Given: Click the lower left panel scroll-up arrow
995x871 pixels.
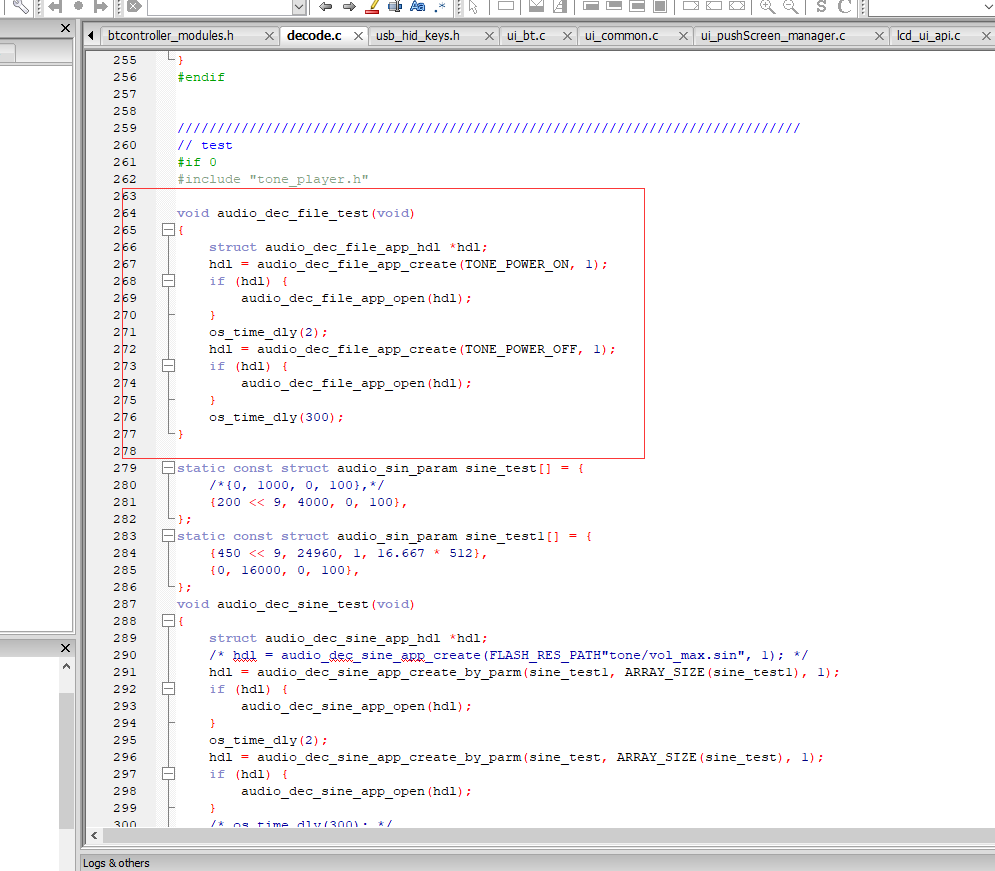Looking at the screenshot, I should (66, 667).
